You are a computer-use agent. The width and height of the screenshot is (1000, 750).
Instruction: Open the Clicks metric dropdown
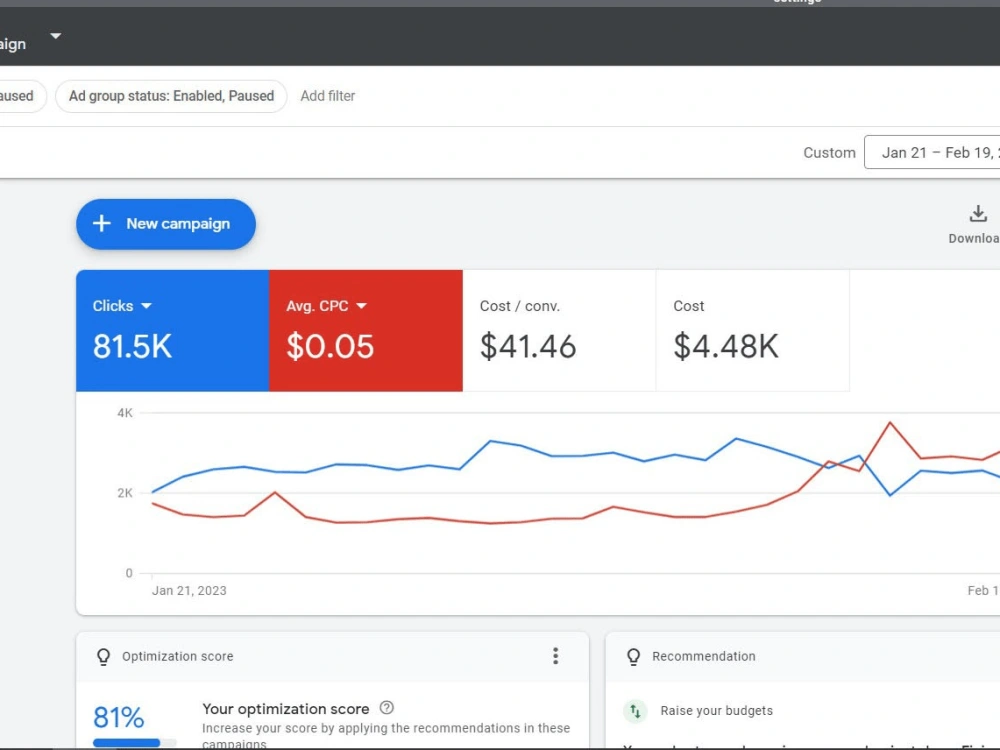146,306
